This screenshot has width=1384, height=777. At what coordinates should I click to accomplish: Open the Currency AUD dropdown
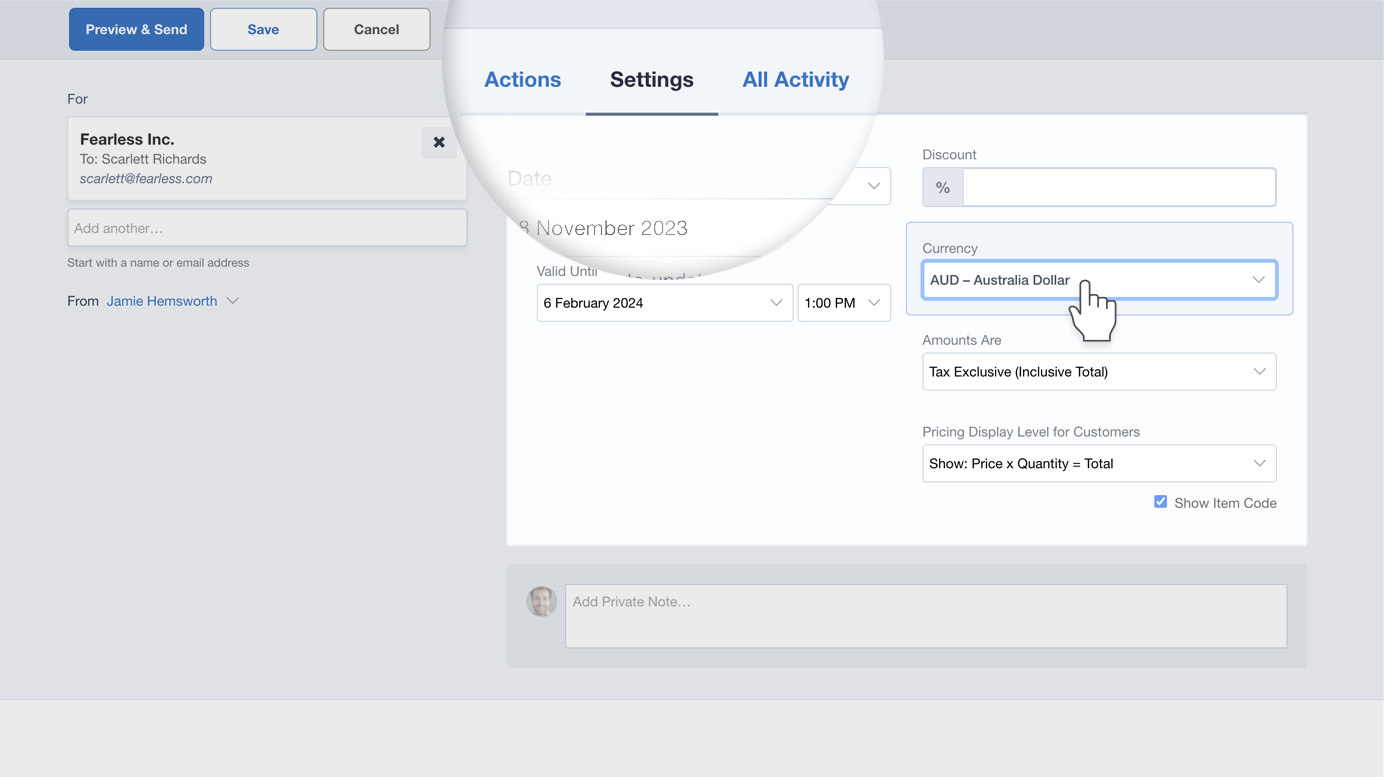(1099, 280)
